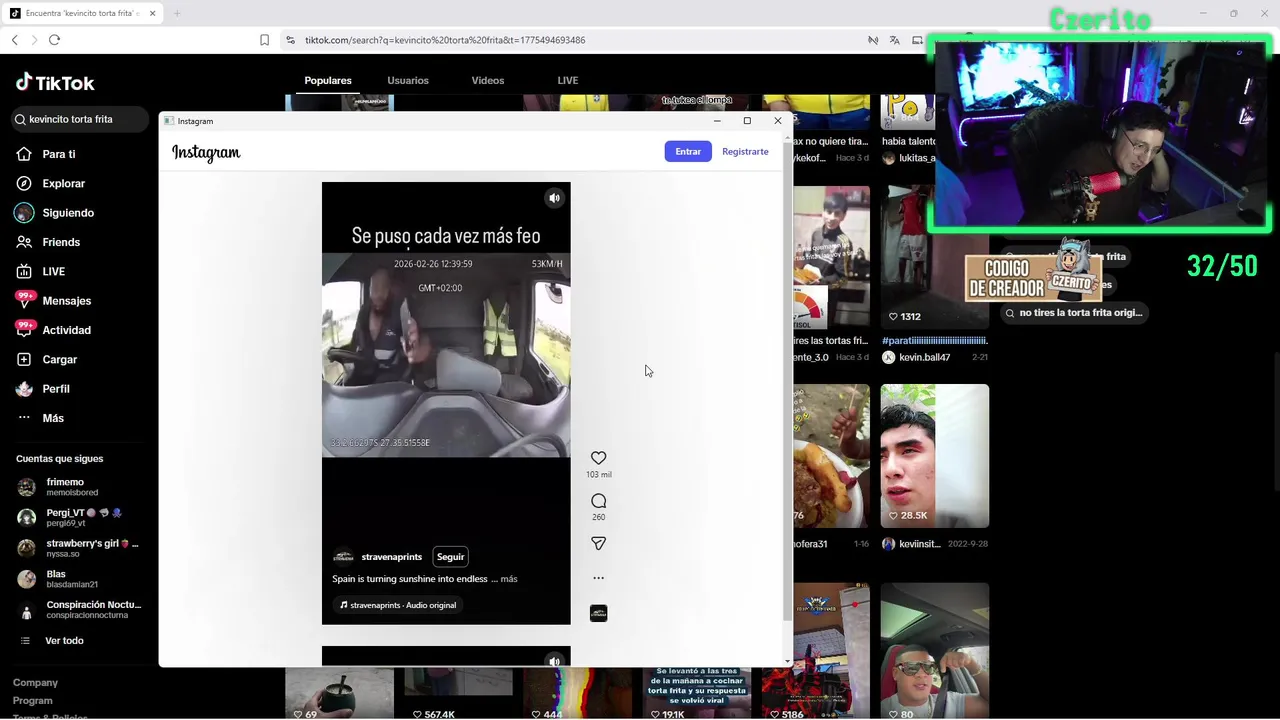
Task: Switch to the Populares tab
Action: 328,81
